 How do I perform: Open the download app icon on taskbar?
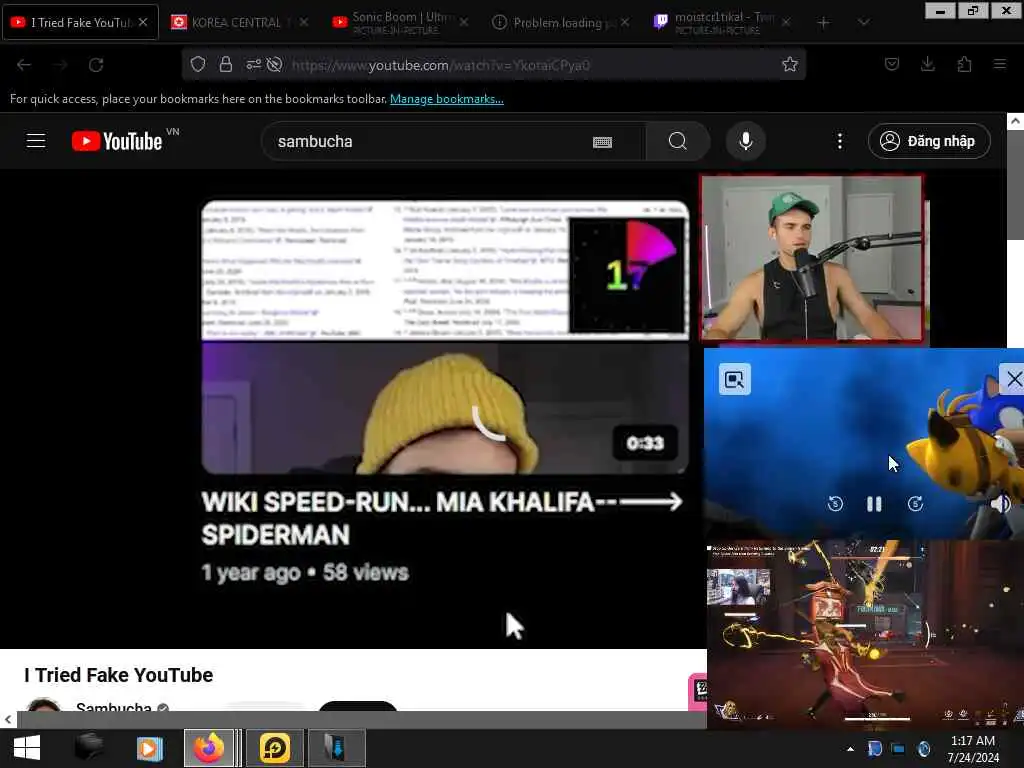coord(336,748)
